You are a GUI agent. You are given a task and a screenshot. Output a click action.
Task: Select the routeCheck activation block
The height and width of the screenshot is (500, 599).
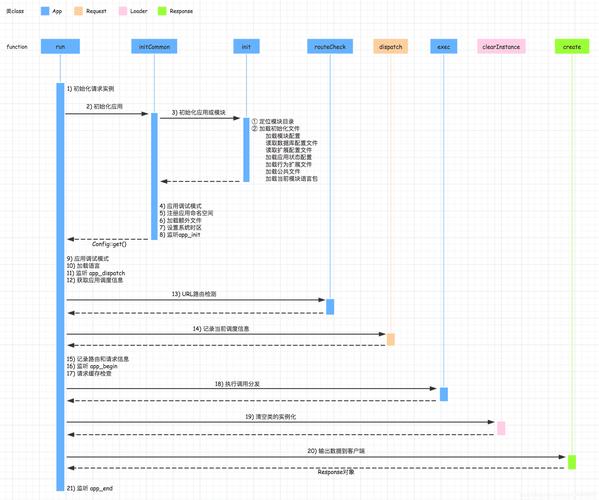(x=330, y=307)
